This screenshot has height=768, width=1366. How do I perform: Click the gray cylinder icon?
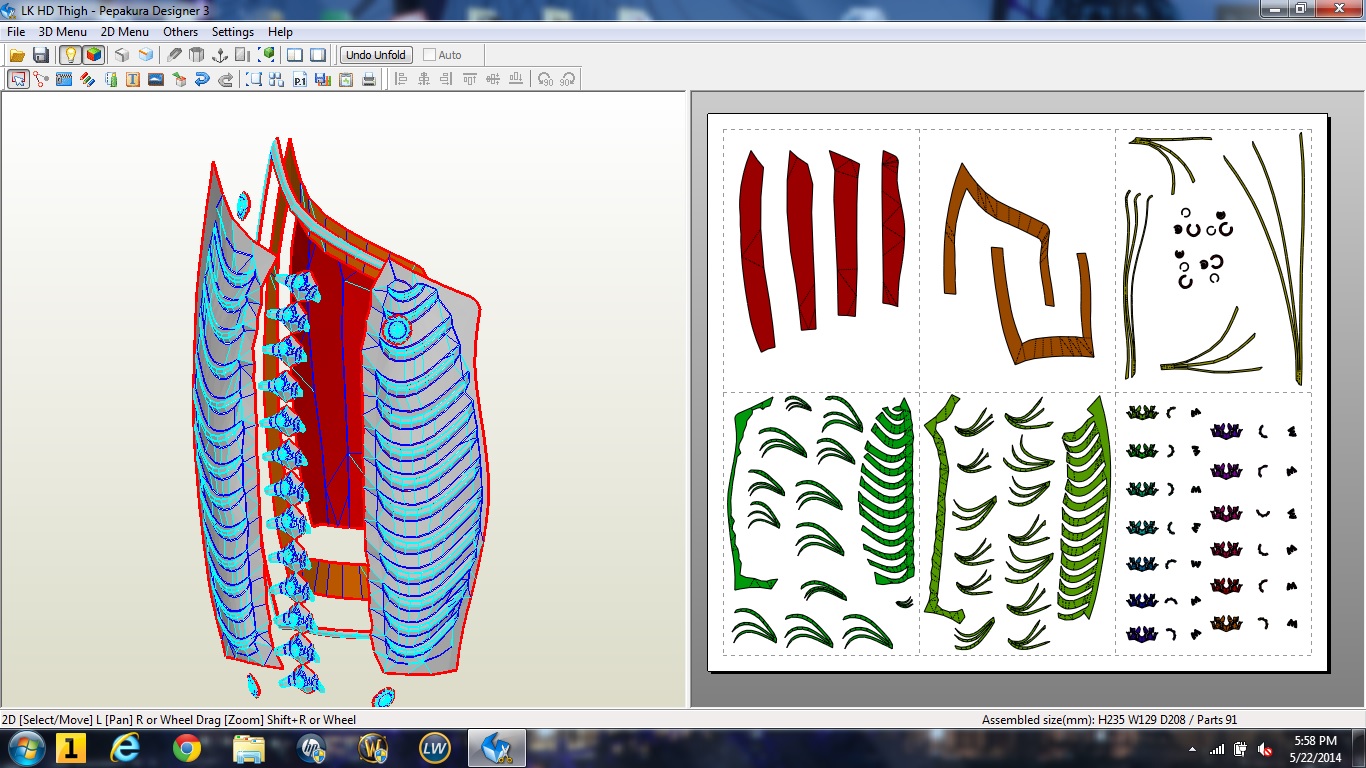point(197,55)
